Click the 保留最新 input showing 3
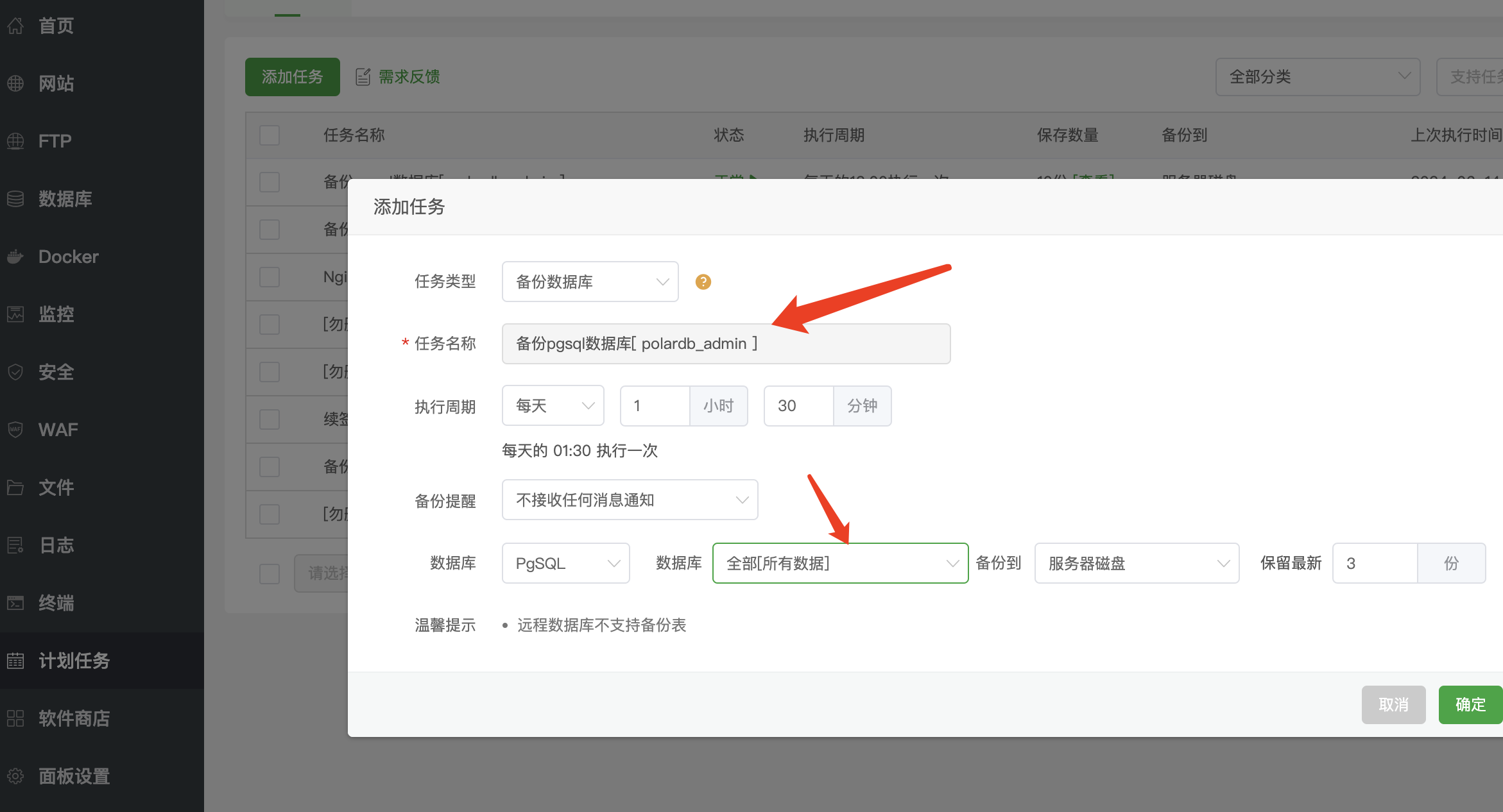This screenshot has width=1503, height=812. [x=1375, y=563]
